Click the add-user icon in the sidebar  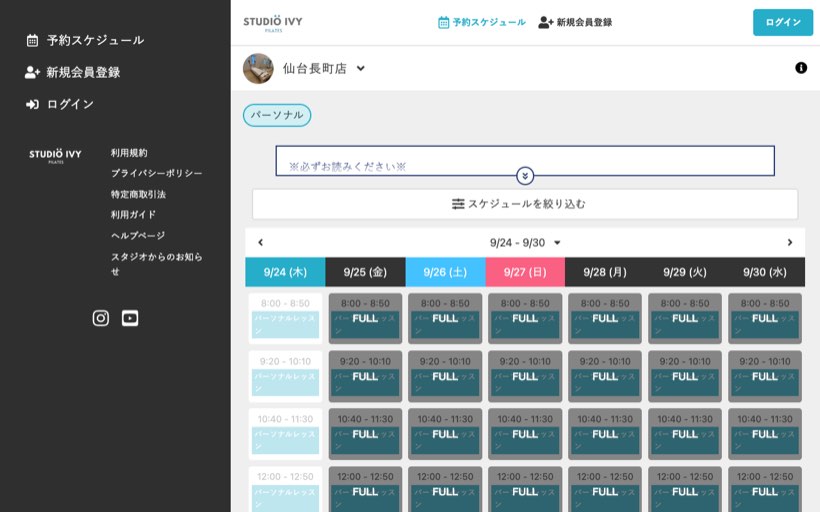[x=32, y=72]
